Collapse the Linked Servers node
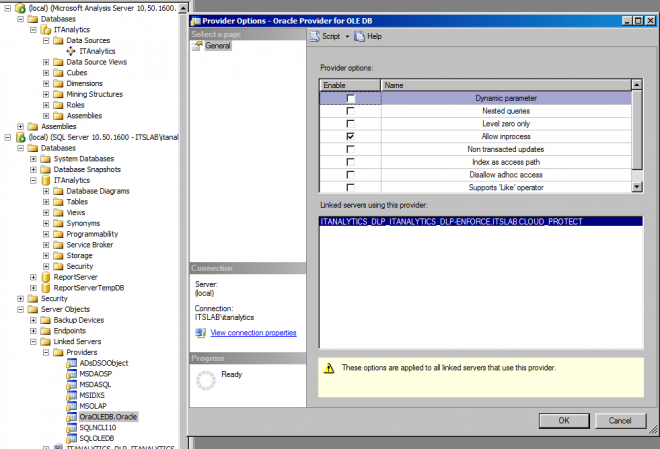 pos(33,342)
